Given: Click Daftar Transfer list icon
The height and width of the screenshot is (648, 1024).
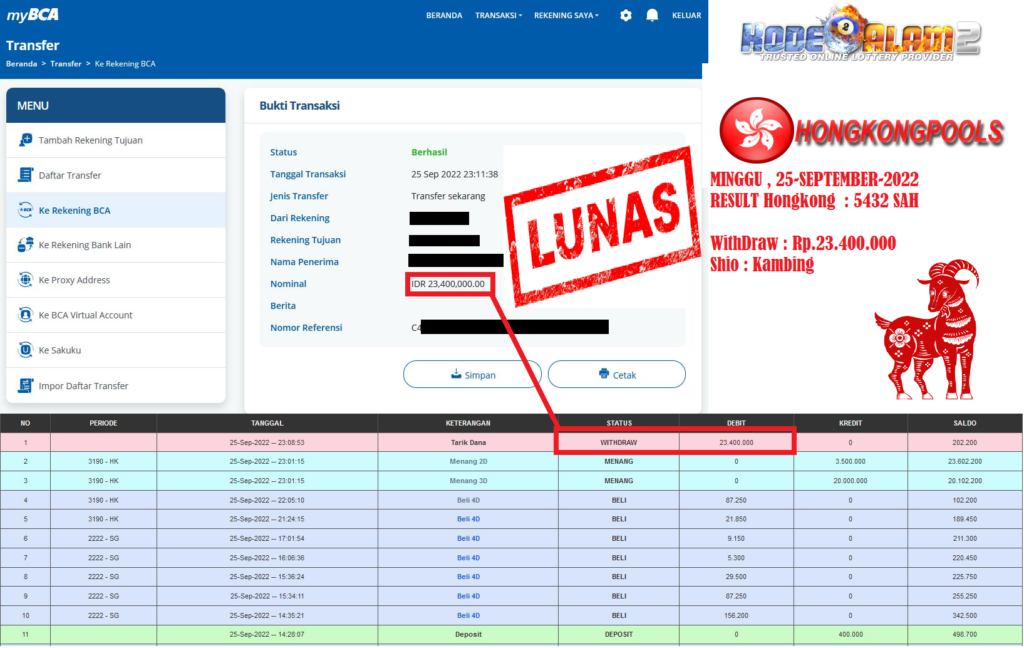Looking at the screenshot, I should coord(25,175).
